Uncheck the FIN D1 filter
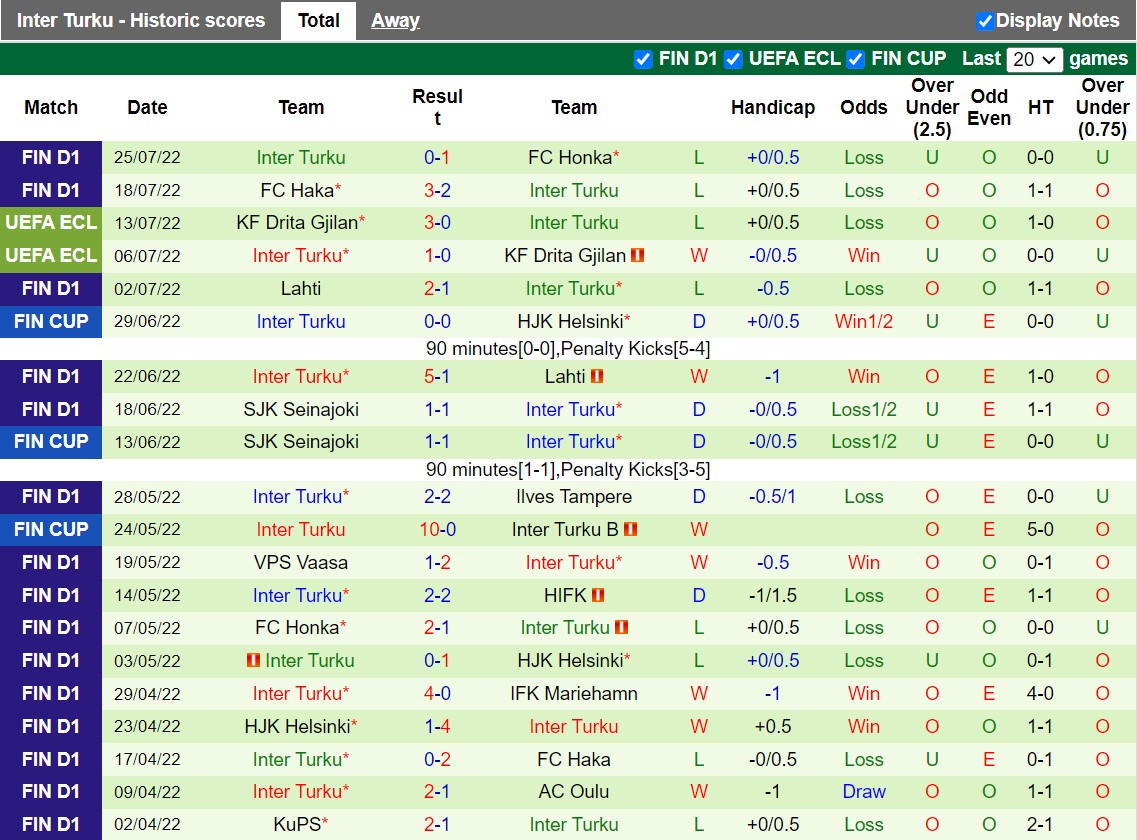The width and height of the screenshot is (1137, 840). coord(643,59)
